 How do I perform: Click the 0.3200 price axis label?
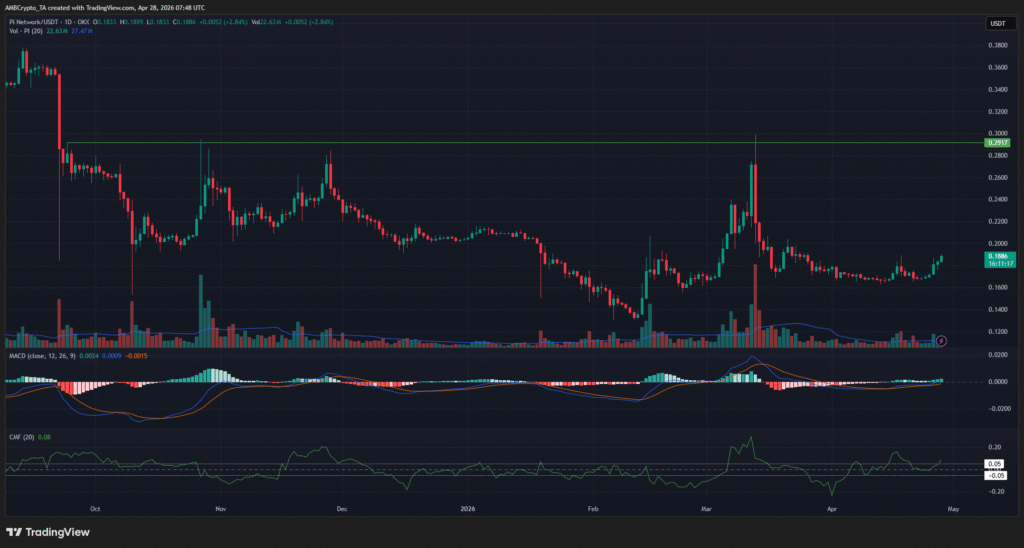tap(997, 112)
